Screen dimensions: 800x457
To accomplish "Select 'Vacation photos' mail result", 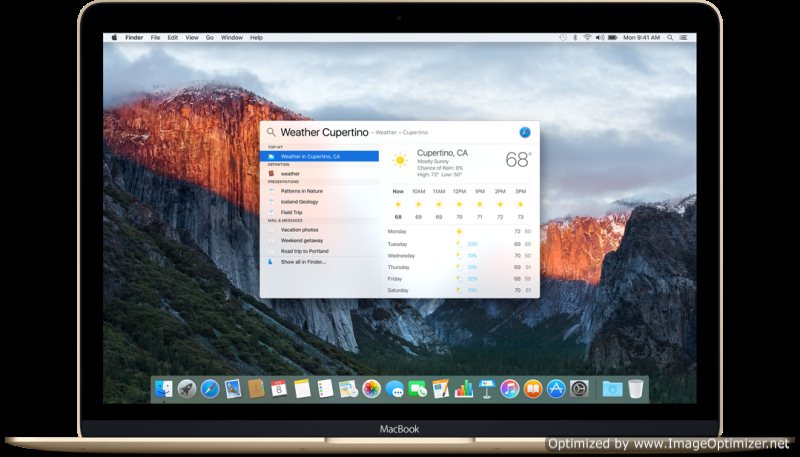I will click(319, 230).
